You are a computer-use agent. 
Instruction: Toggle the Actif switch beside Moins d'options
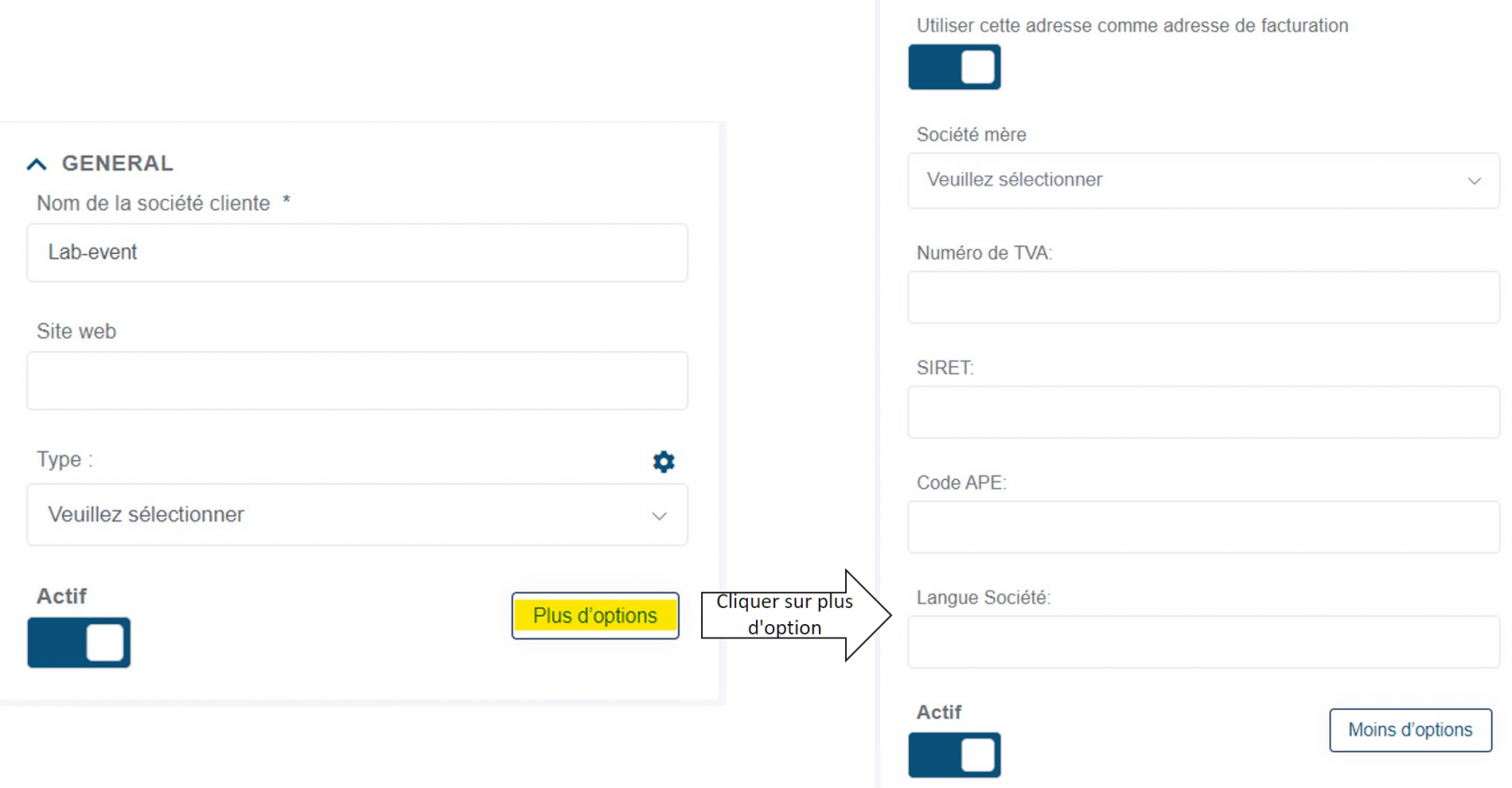click(954, 755)
